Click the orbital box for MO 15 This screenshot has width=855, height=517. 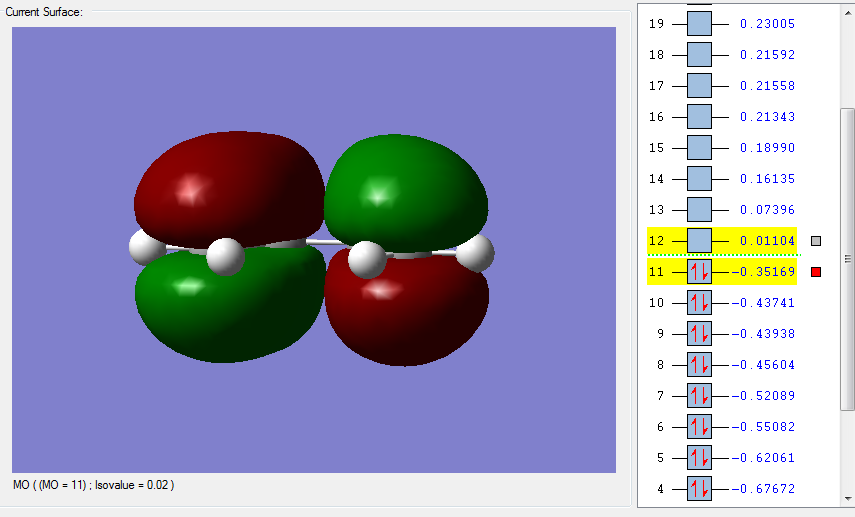(x=699, y=148)
